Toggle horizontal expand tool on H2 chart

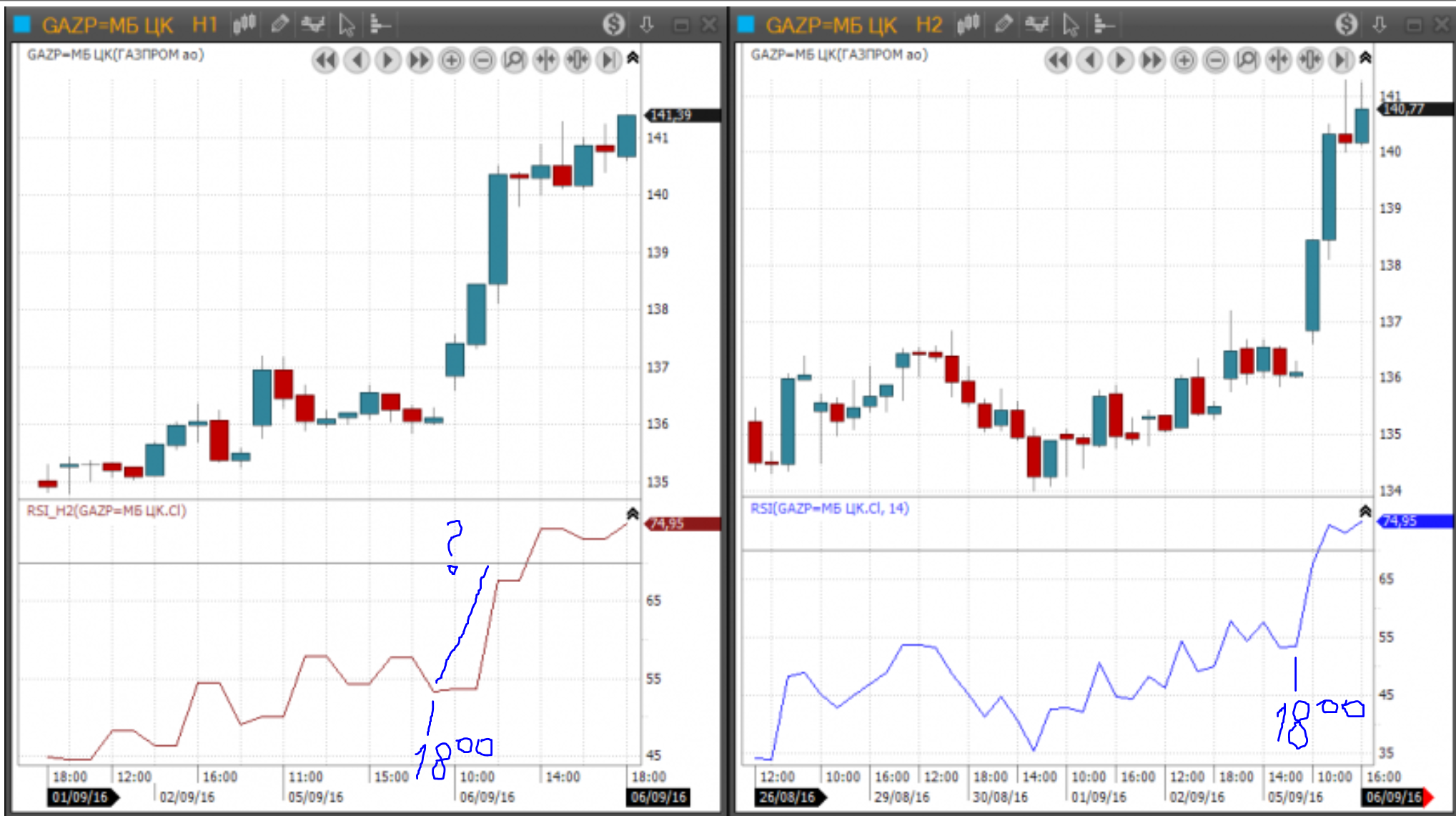click(x=1309, y=61)
